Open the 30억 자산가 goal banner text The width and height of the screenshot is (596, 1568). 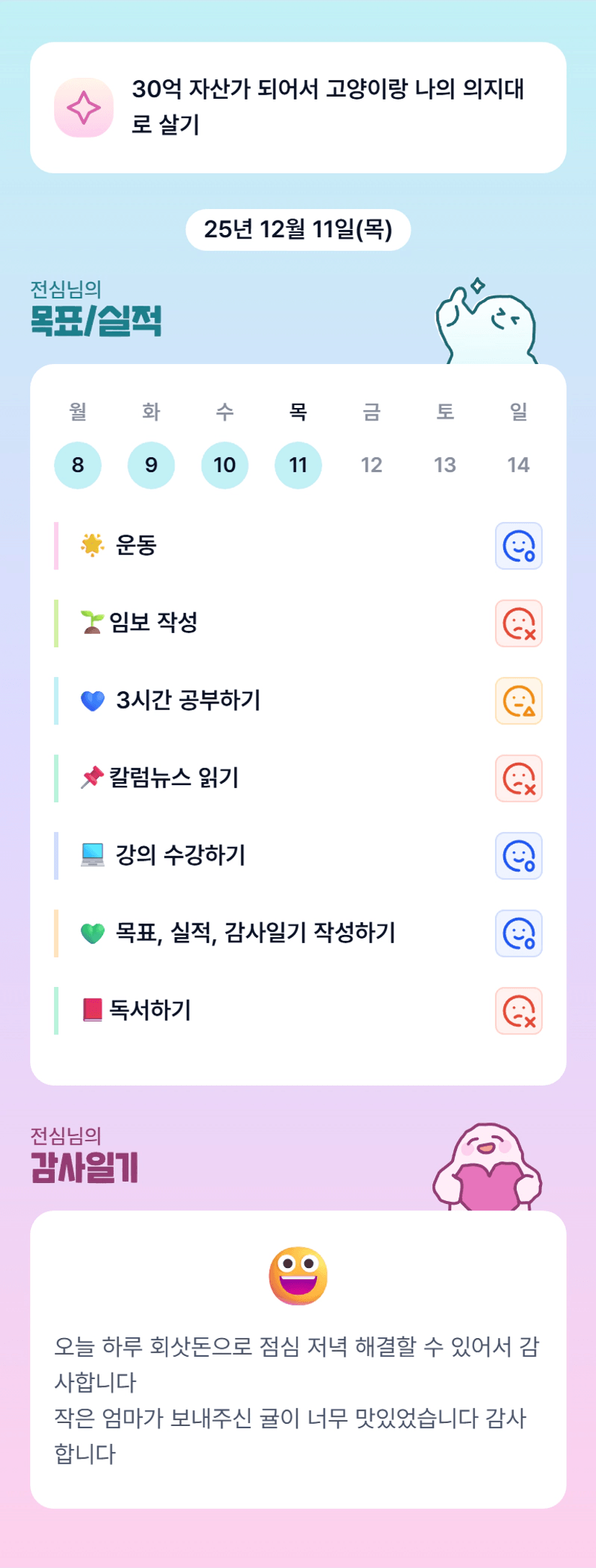(x=328, y=107)
